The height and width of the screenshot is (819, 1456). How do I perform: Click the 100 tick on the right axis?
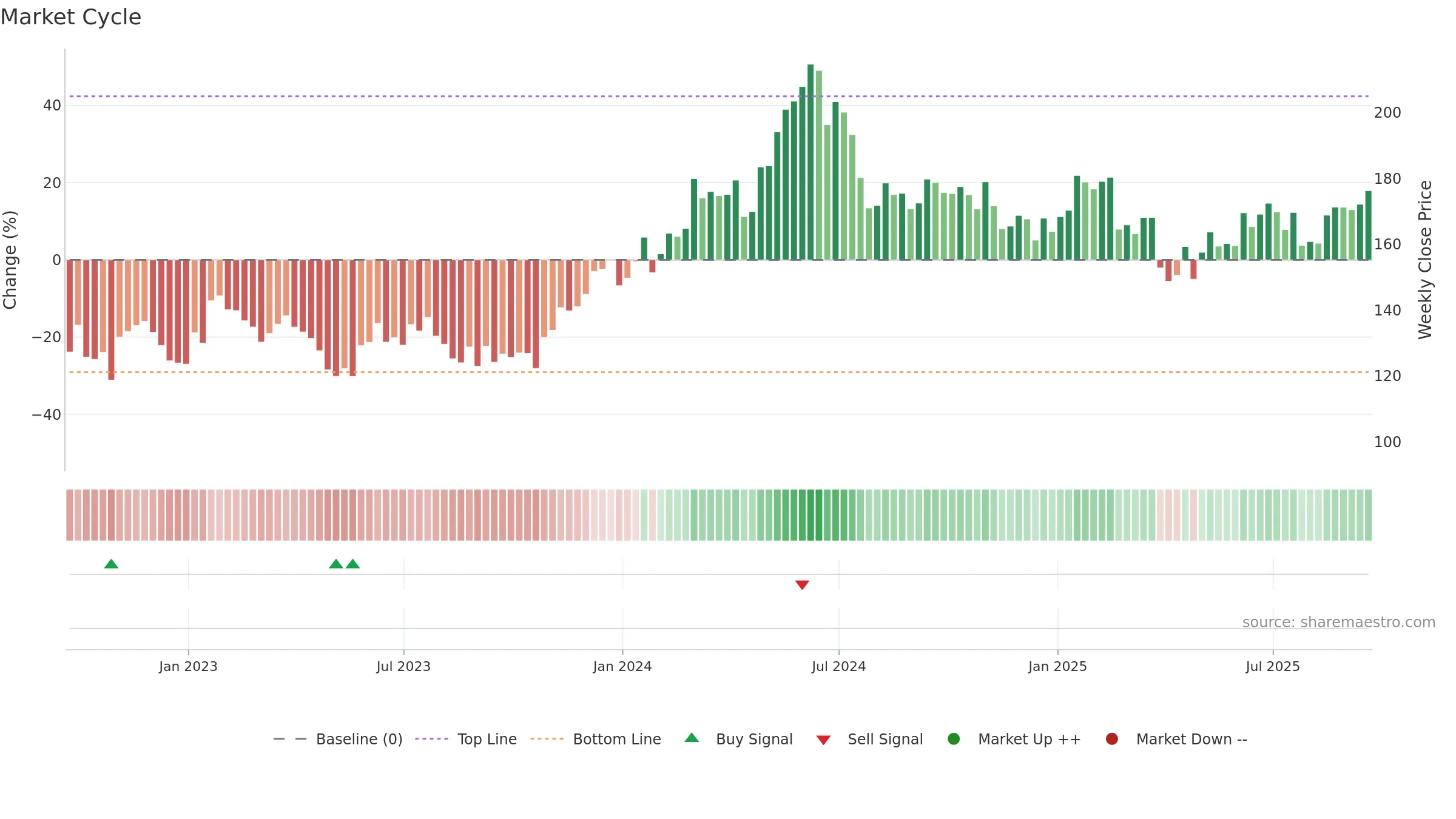[x=1388, y=442]
